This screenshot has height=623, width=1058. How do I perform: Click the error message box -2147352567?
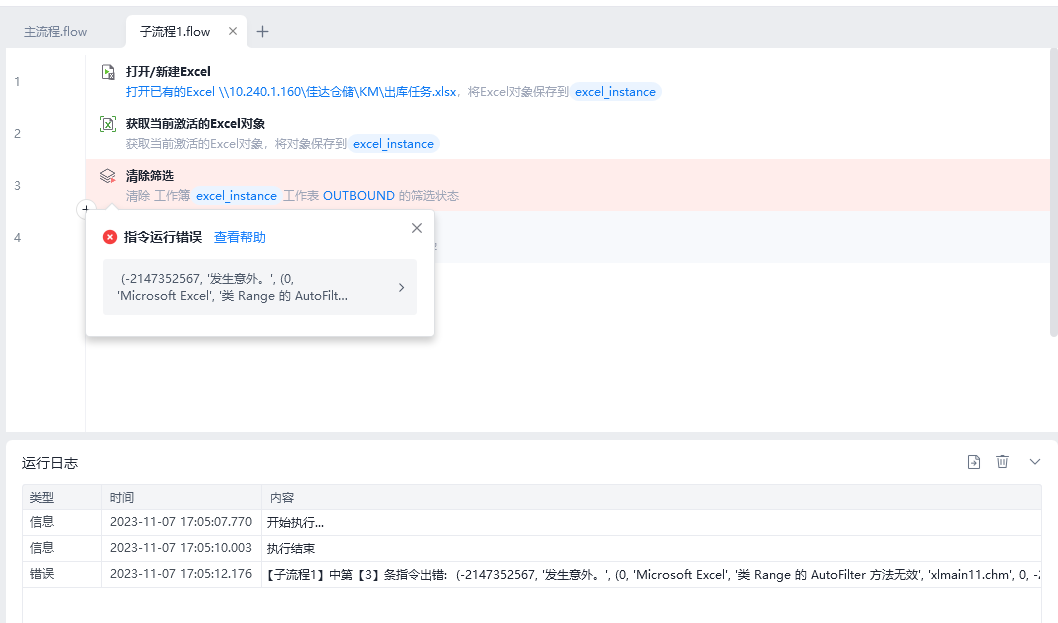point(260,287)
